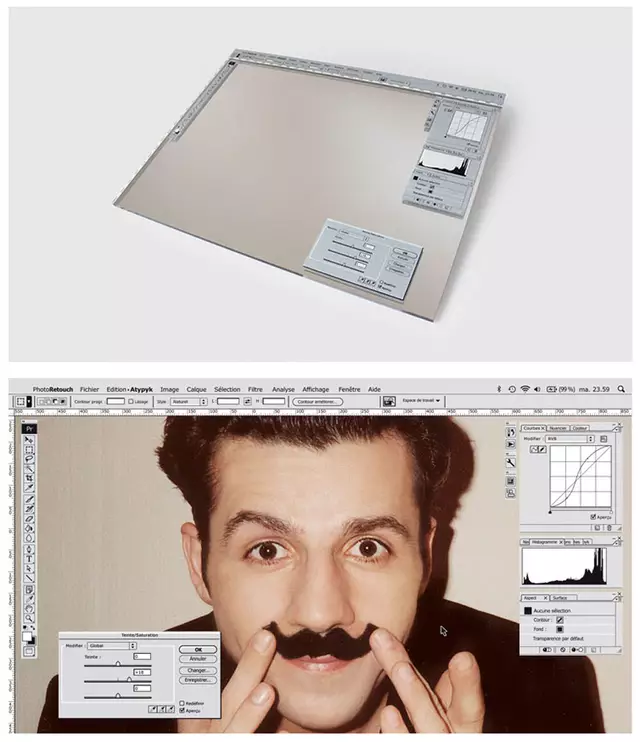640x742 pixels.
Task: Toggle Aperçu checkbox in Courbes panel
Action: click(593, 517)
